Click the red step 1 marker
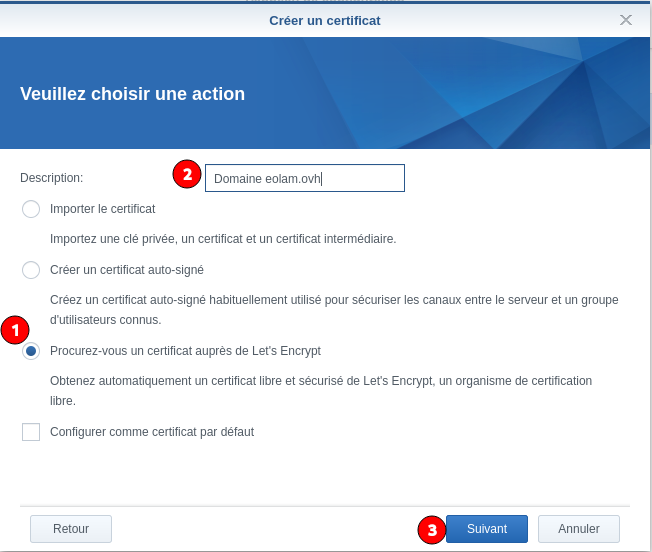652x552 pixels. (15, 330)
